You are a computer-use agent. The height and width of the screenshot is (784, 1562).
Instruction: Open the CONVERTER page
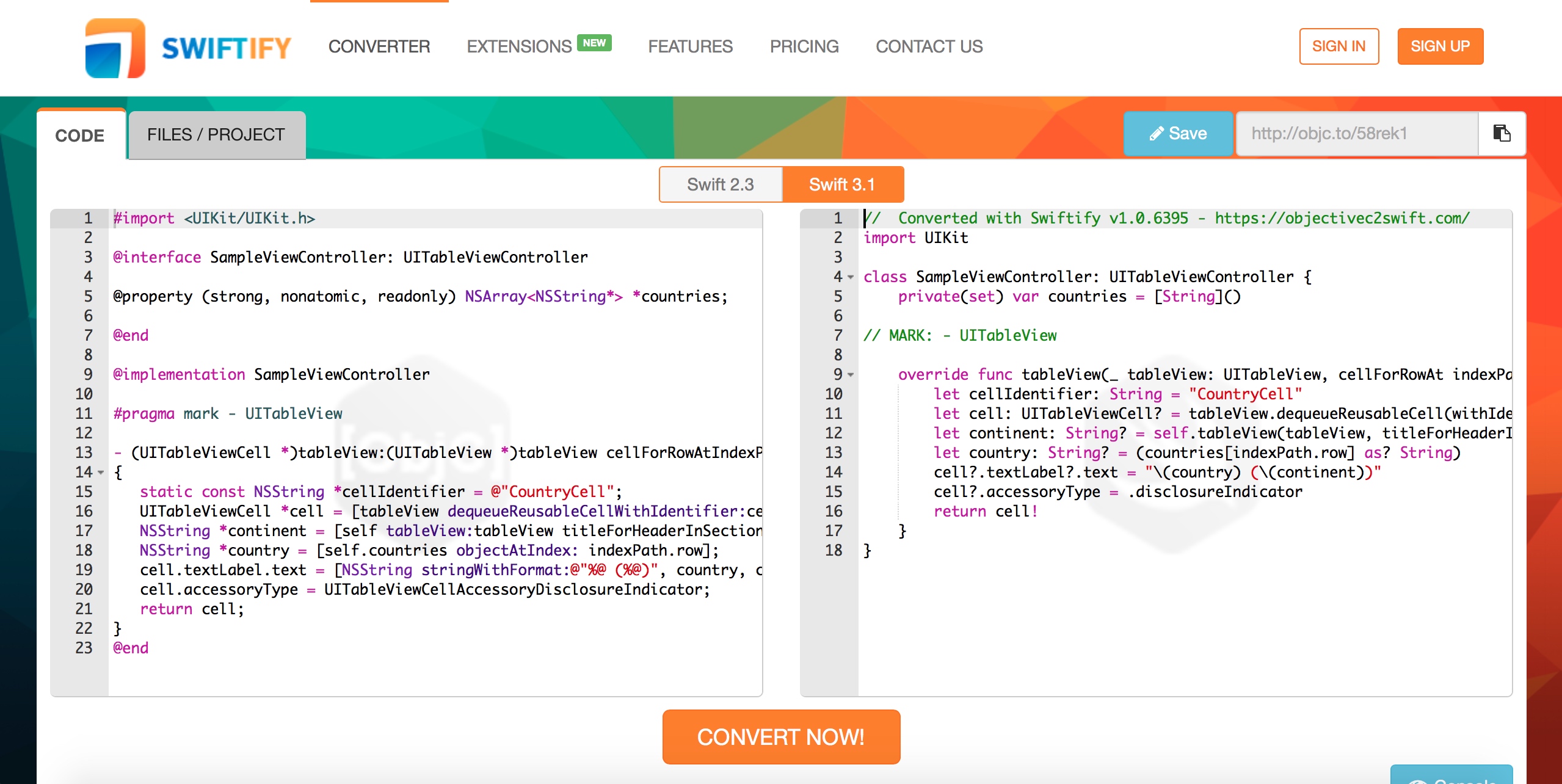379,46
